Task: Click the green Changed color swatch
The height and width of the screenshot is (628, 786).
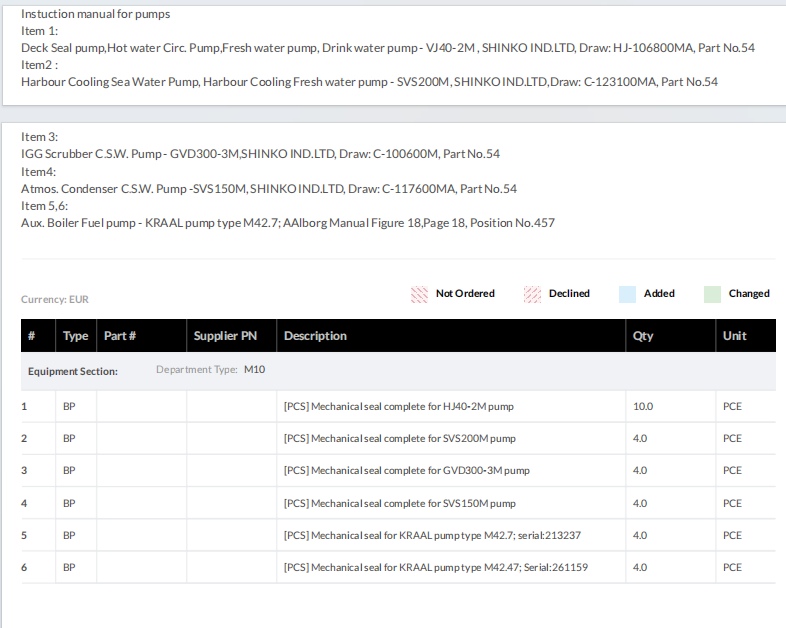Action: [712, 294]
